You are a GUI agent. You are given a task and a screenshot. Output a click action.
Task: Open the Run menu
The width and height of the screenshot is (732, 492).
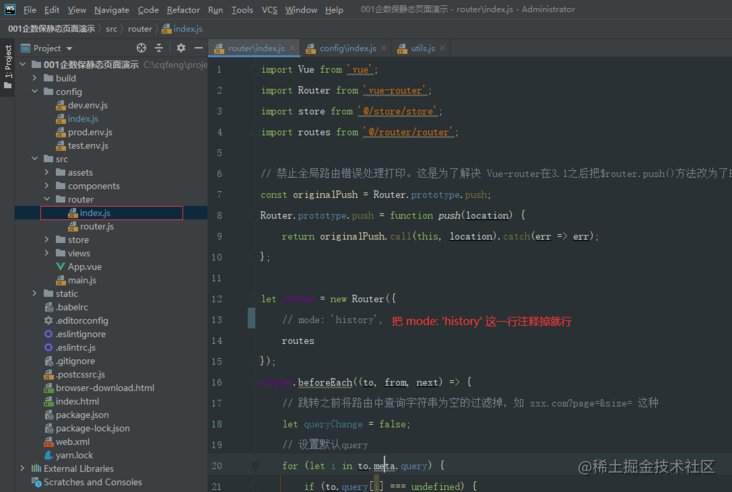pos(215,10)
